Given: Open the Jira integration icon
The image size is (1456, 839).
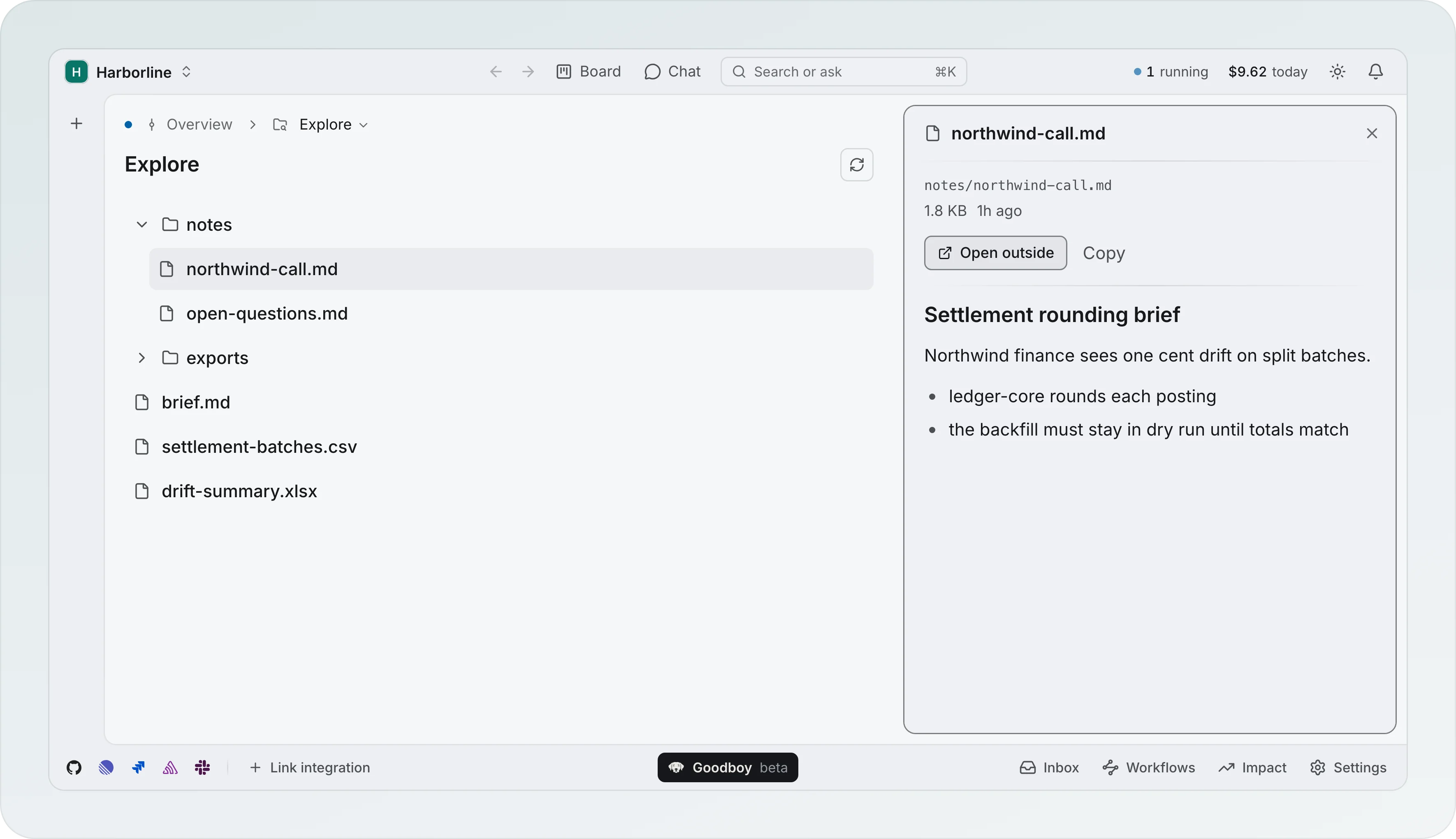Looking at the screenshot, I should click(138, 767).
